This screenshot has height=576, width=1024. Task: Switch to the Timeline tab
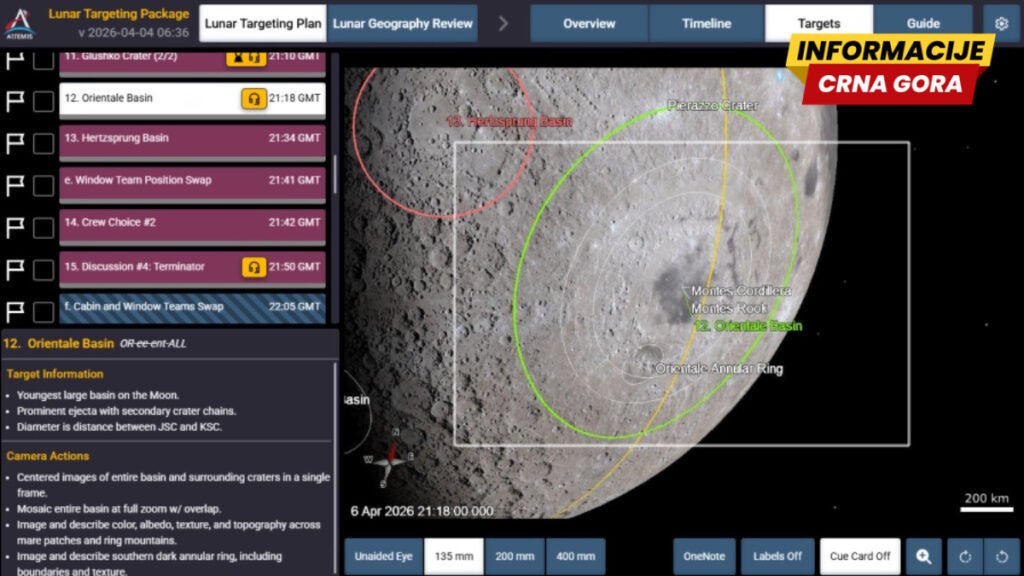tap(706, 23)
